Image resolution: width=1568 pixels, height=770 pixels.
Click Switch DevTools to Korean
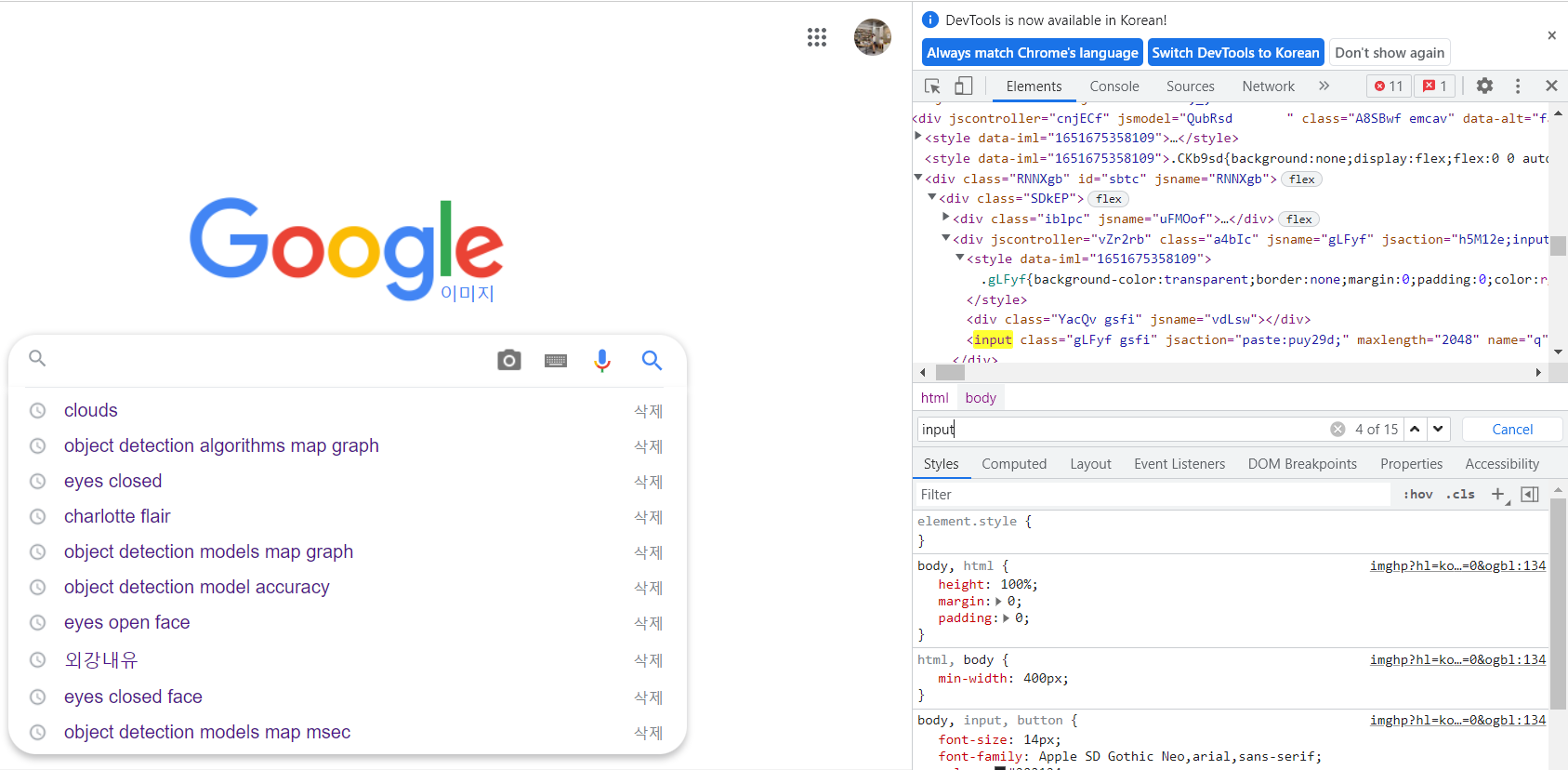tap(1235, 52)
